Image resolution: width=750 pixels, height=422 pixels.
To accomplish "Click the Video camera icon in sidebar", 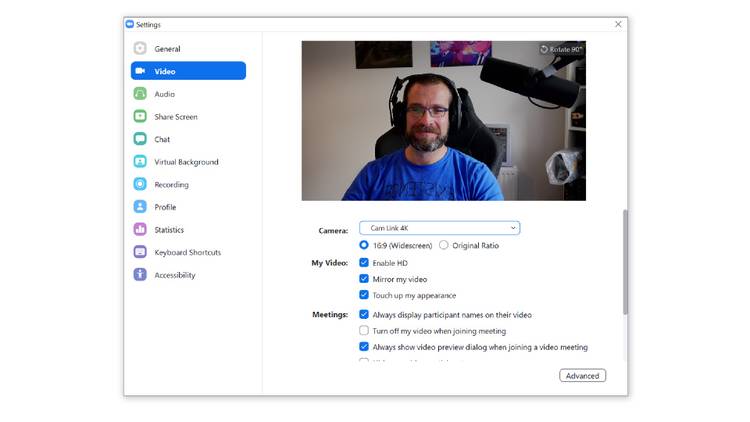I will (140, 71).
